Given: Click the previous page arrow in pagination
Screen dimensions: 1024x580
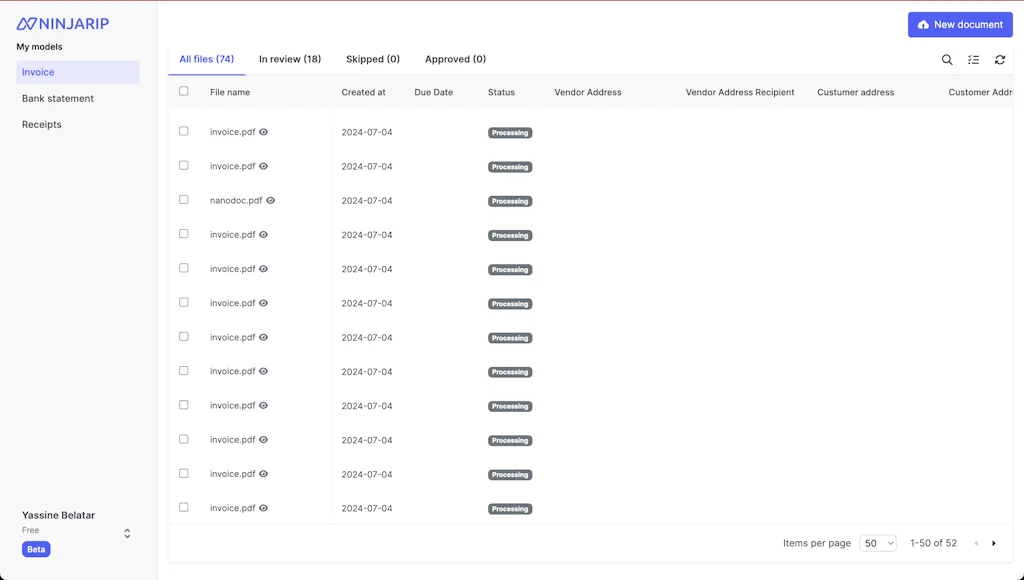Looking at the screenshot, I should (x=976, y=543).
